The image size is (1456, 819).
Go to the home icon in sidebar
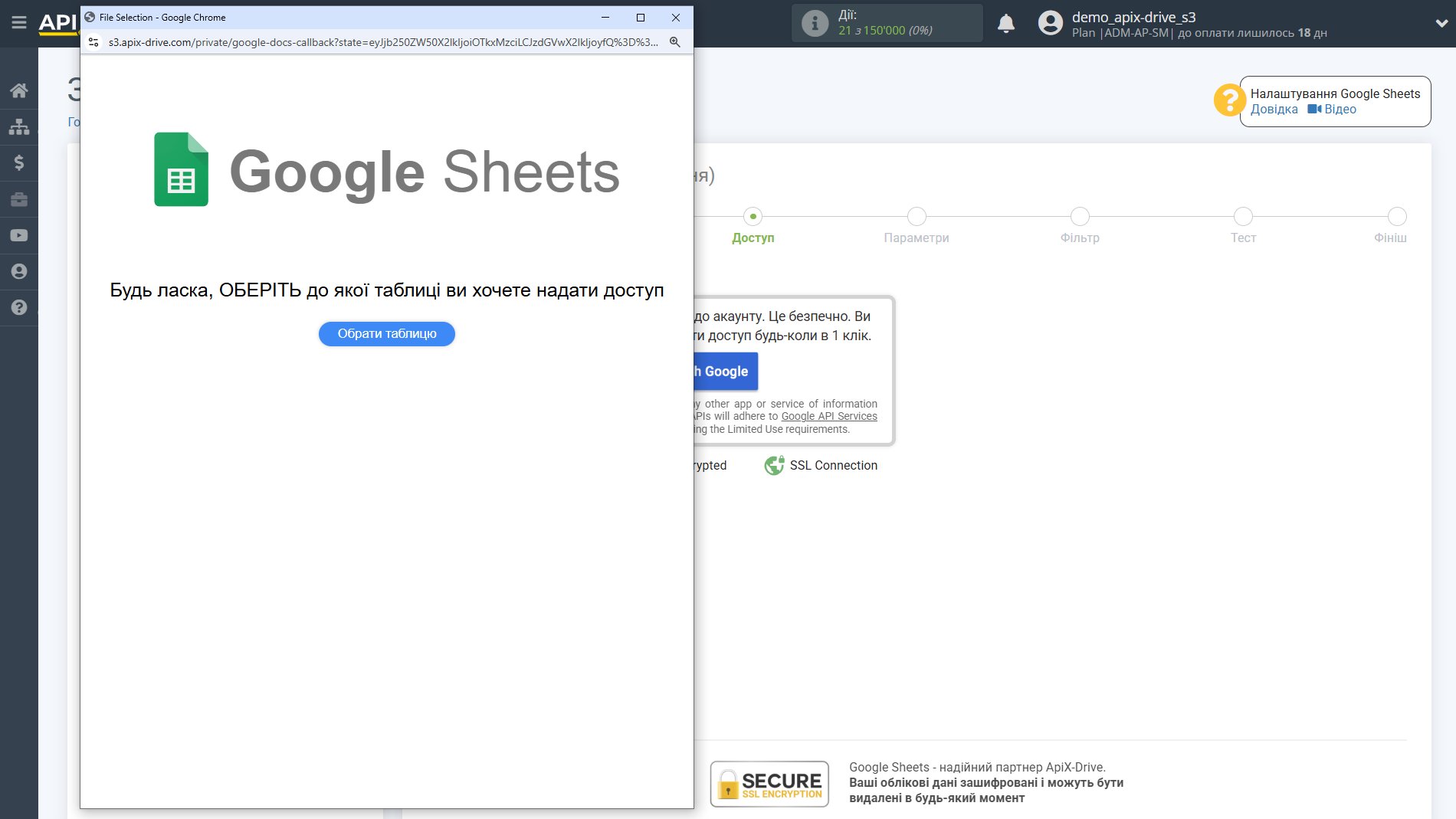pyautogui.click(x=19, y=90)
